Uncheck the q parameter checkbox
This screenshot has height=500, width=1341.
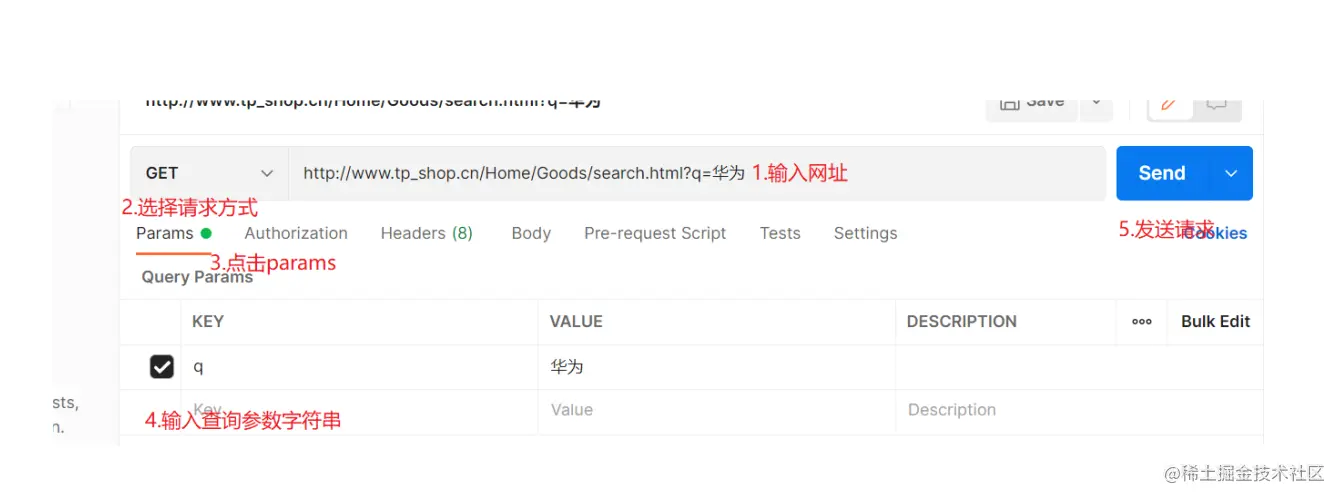coord(162,367)
